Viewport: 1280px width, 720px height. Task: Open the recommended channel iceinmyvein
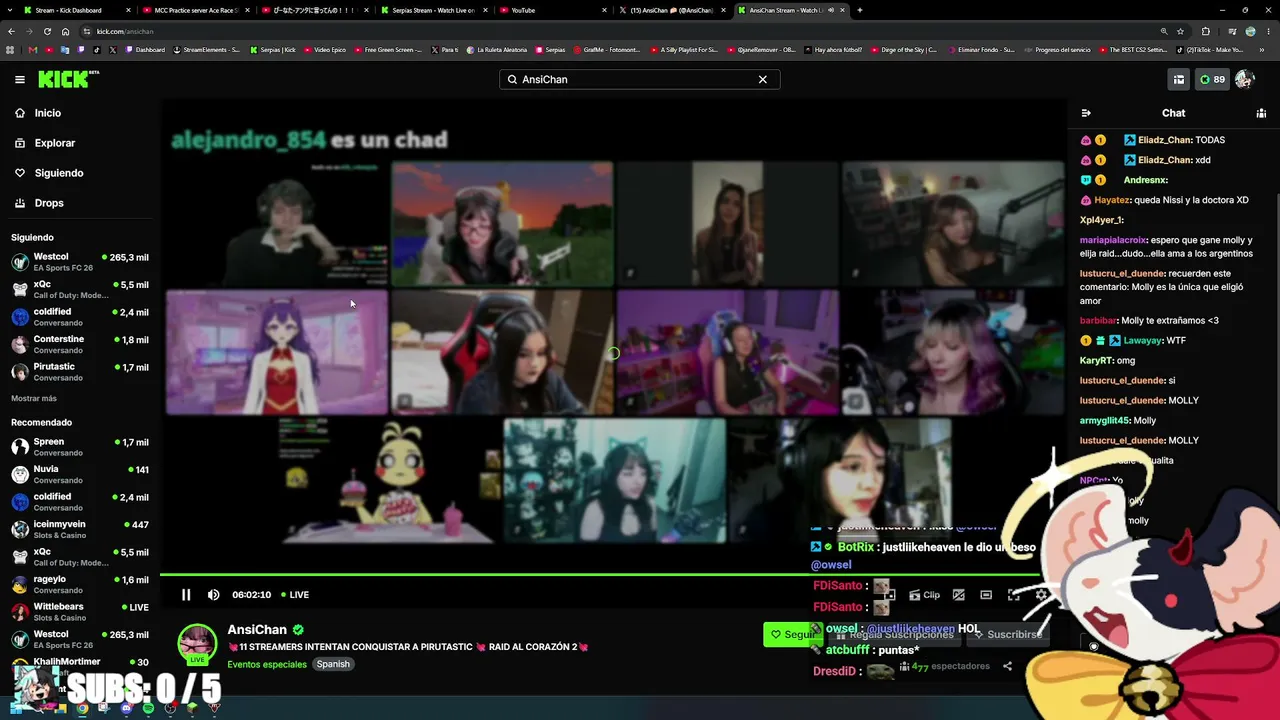coord(80,529)
